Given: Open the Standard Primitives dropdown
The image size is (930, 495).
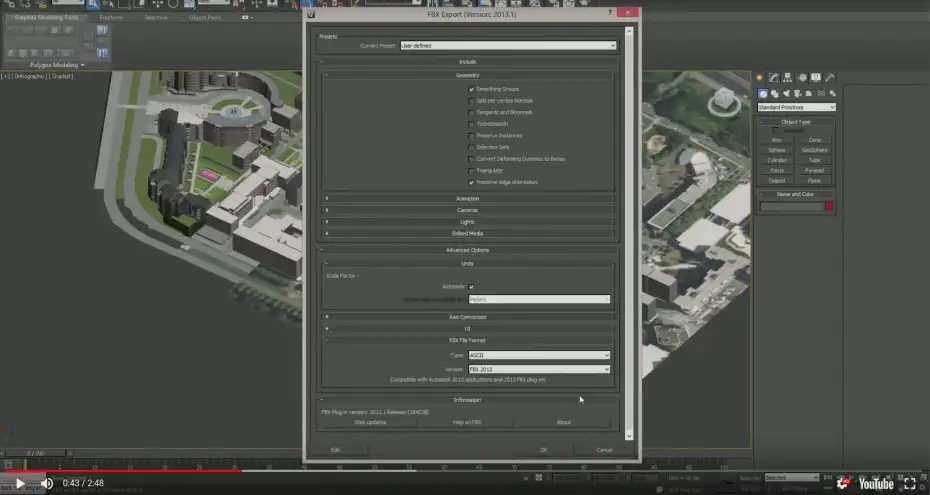Looking at the screenshot, I should click(796, 107).
